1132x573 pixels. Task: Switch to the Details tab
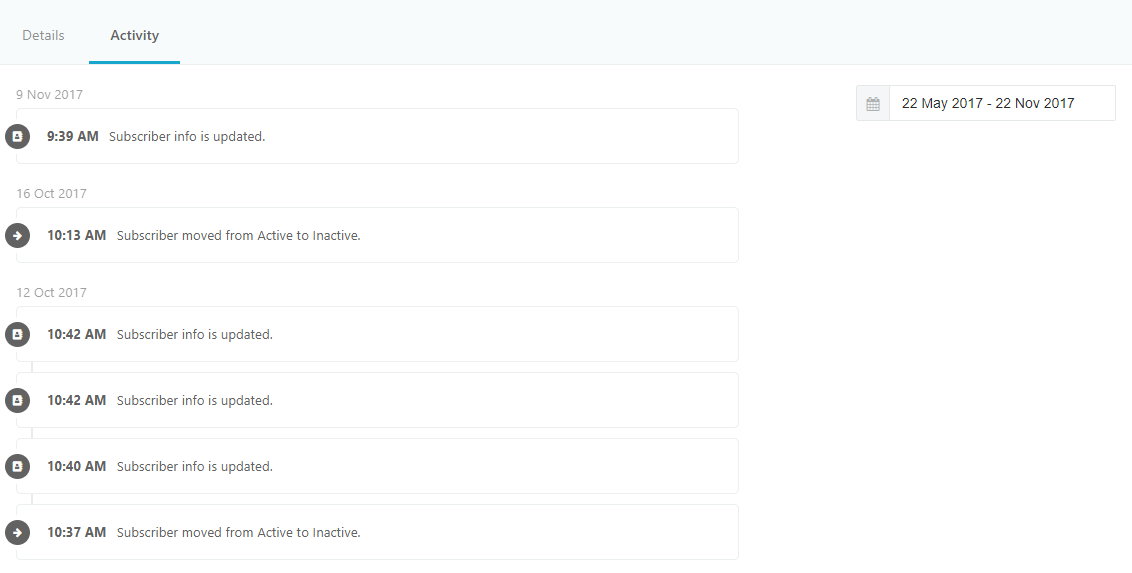tap(43, 35)
